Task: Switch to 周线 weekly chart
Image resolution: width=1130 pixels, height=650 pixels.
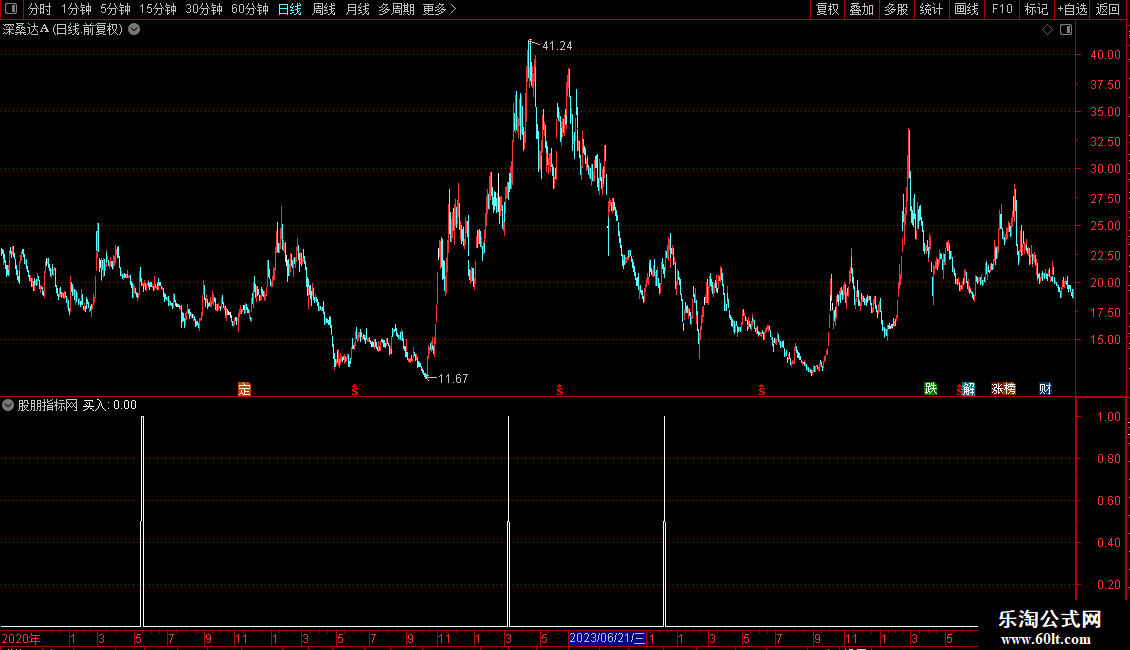Action: tap(324, 9)
